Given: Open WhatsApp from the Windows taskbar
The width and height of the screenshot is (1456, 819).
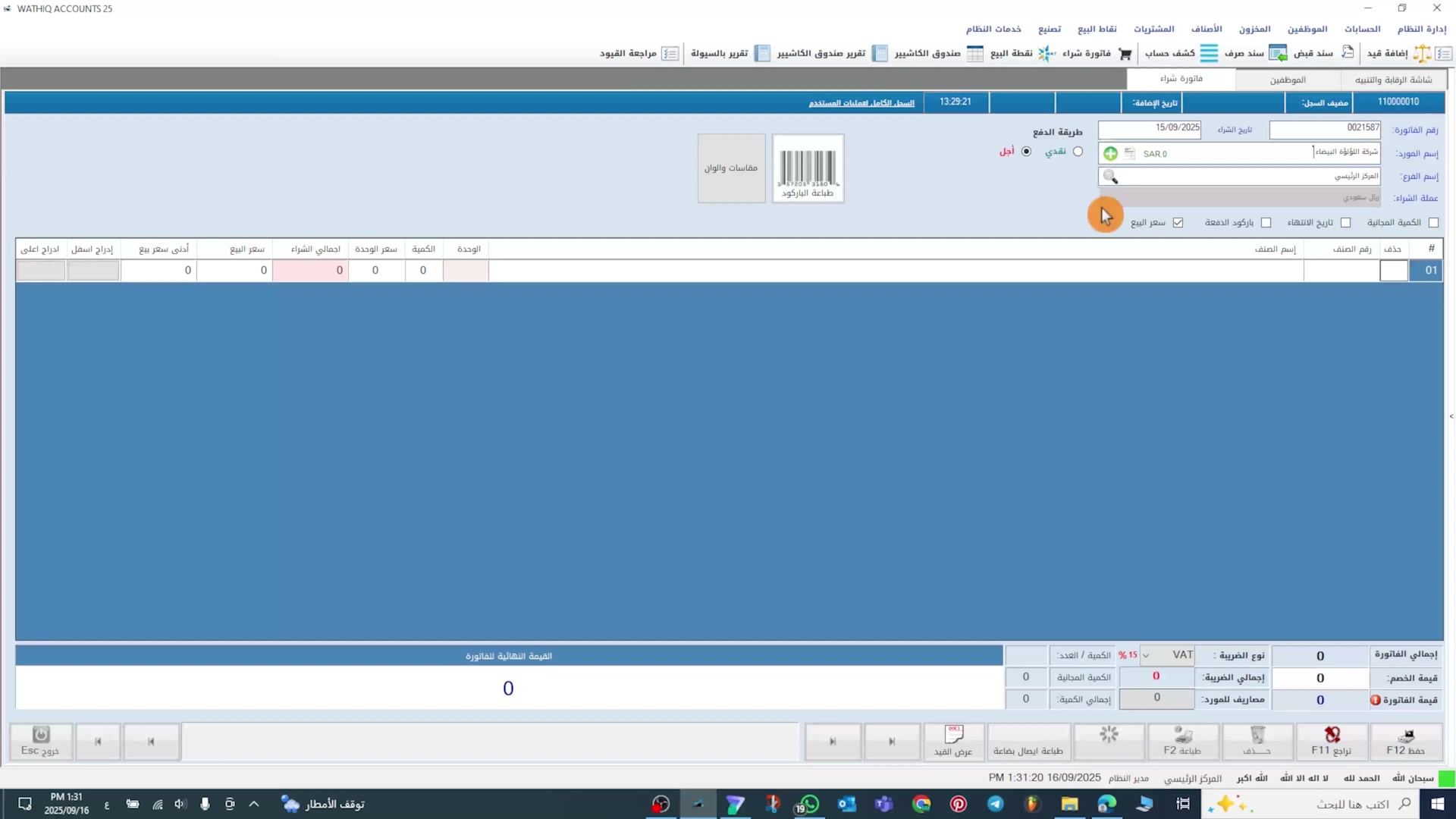Looking at the screenshot, I should 808,804.
